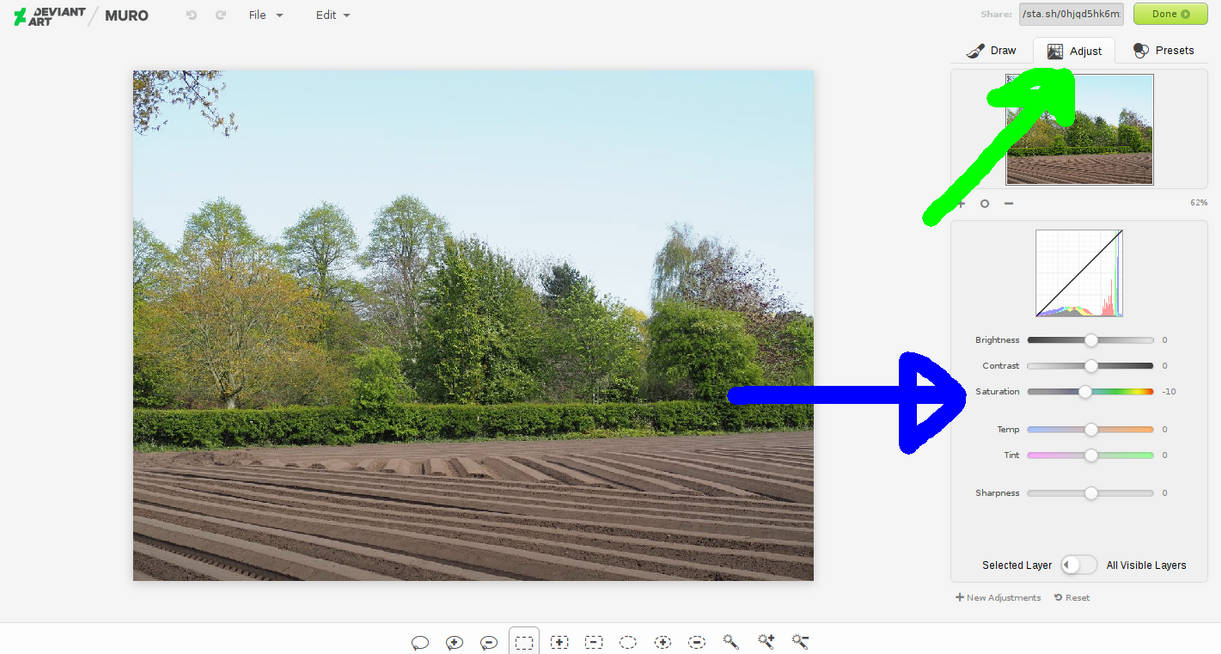Click the Sharpness label
This screenshot has height=654, width=1221.
click(997, 493)
